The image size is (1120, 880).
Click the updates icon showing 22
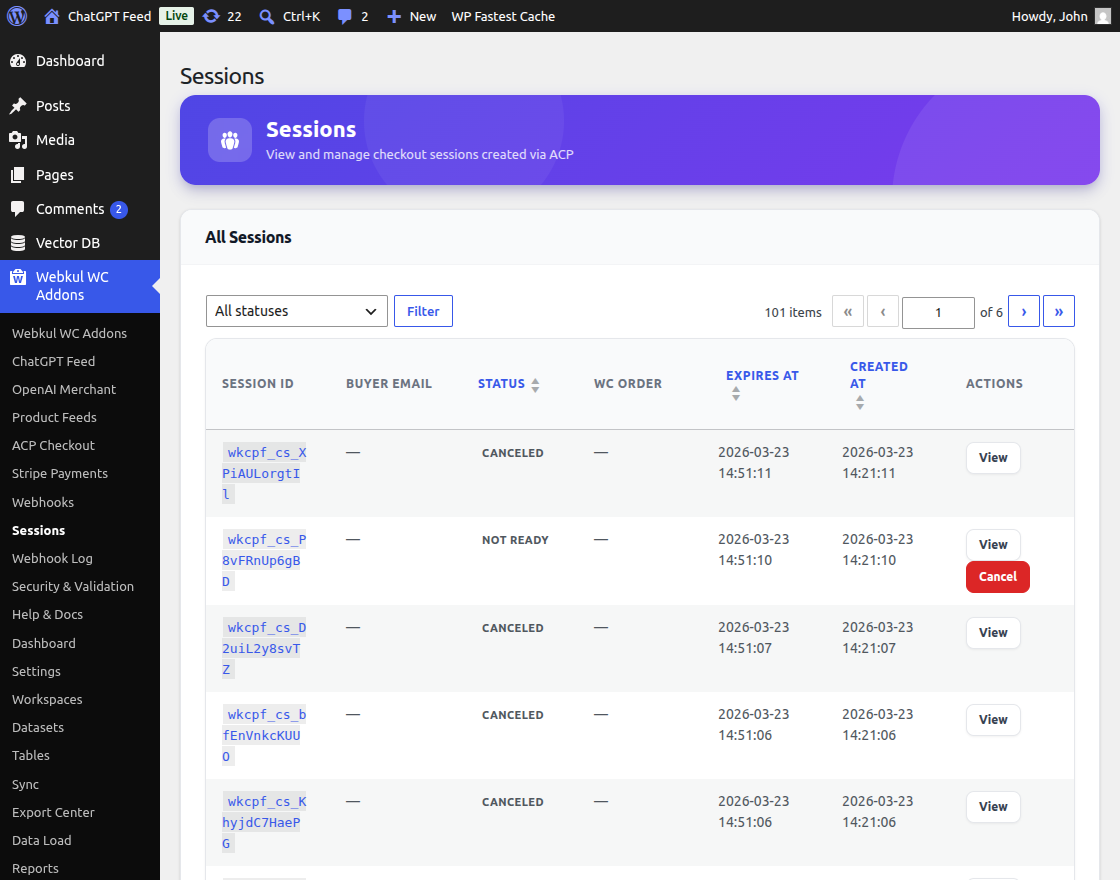[x=210, y=16]
